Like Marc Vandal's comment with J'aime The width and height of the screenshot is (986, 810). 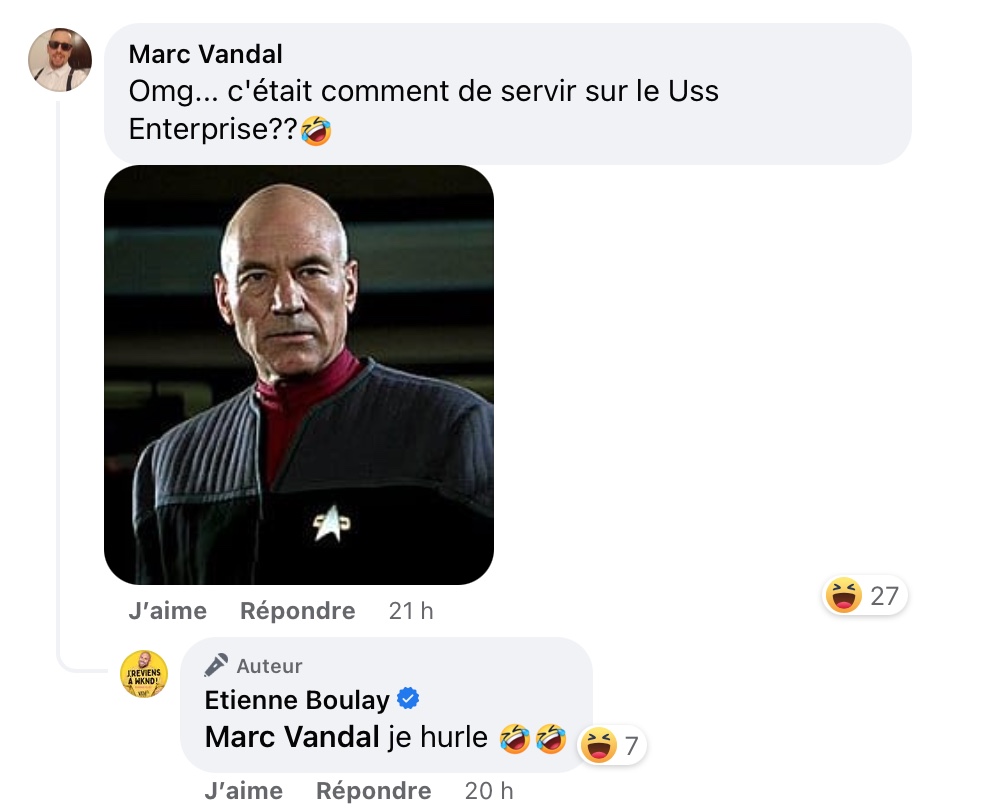click(167, 611)
